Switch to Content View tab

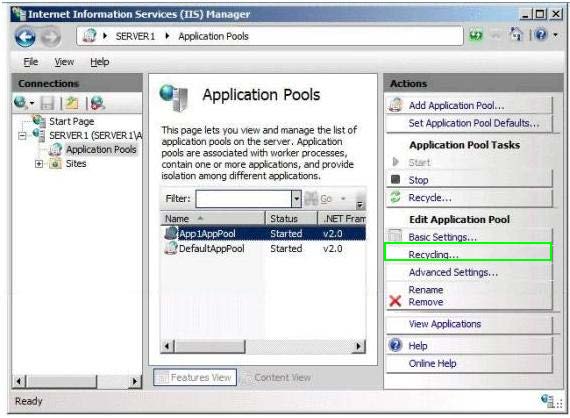(x=278, y=378)
